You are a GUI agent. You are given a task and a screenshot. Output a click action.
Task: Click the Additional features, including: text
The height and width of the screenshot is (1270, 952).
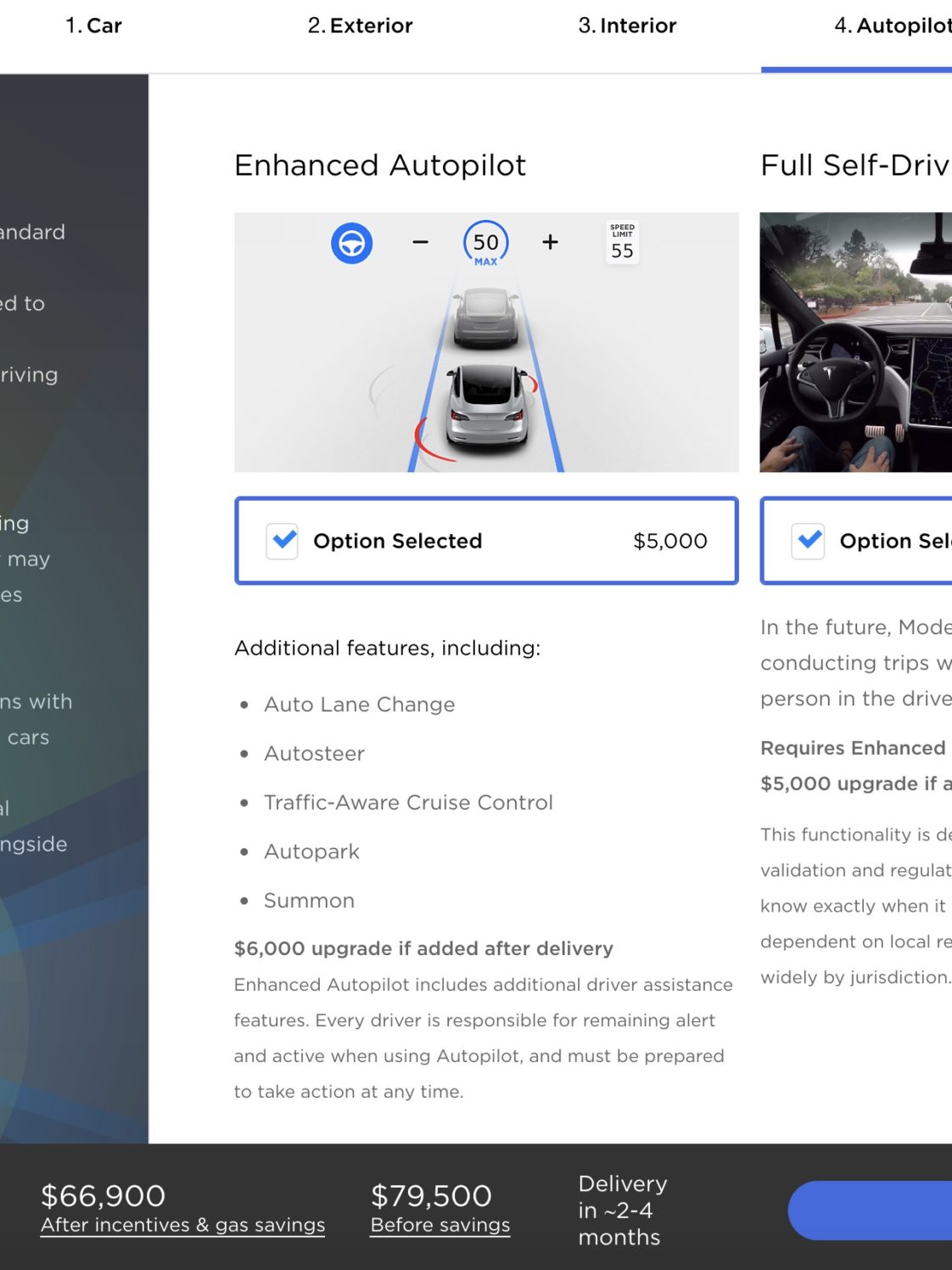pyautogui.click(x=387, y=648)
